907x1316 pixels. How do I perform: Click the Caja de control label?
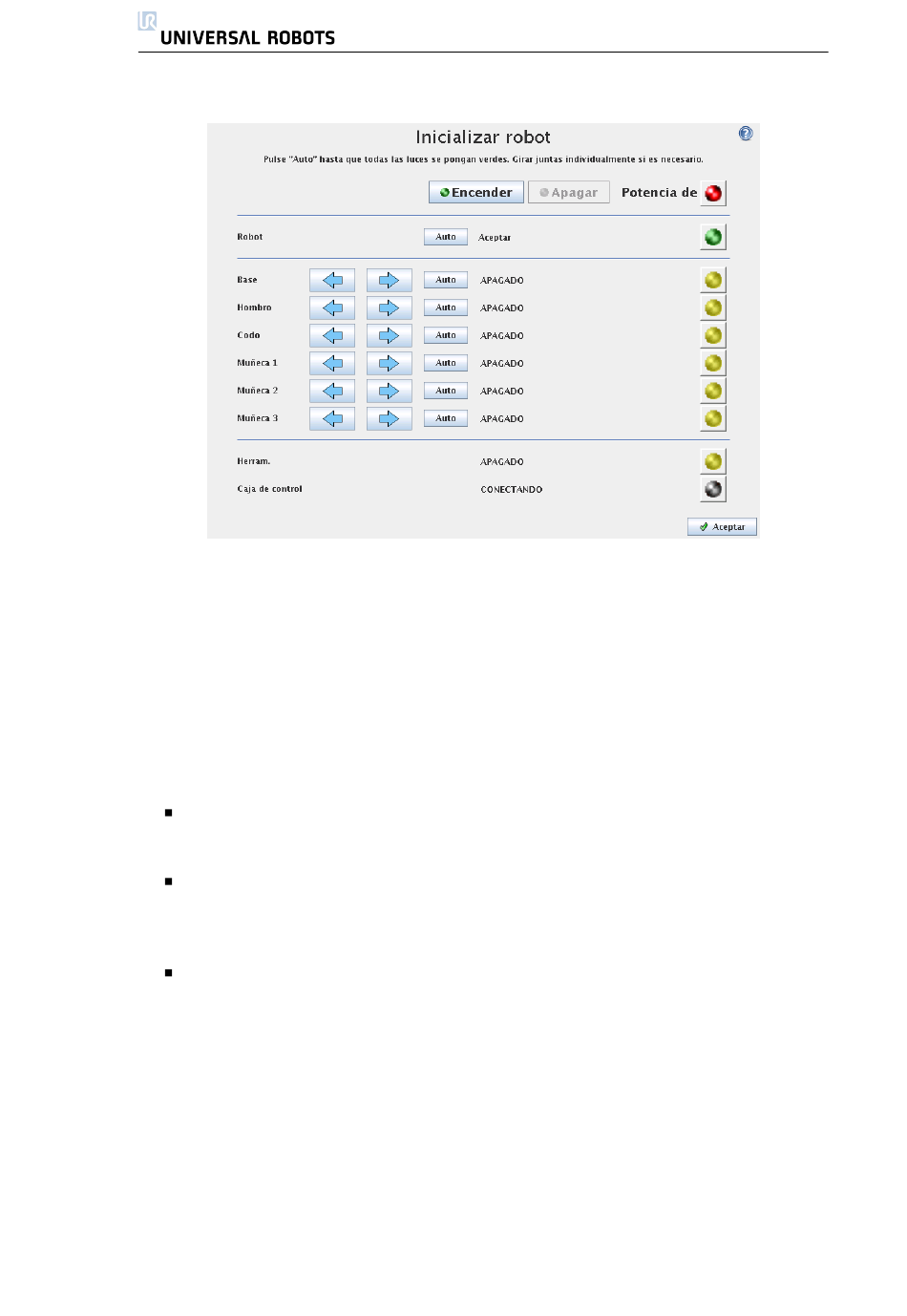click(x=269, y=489)
